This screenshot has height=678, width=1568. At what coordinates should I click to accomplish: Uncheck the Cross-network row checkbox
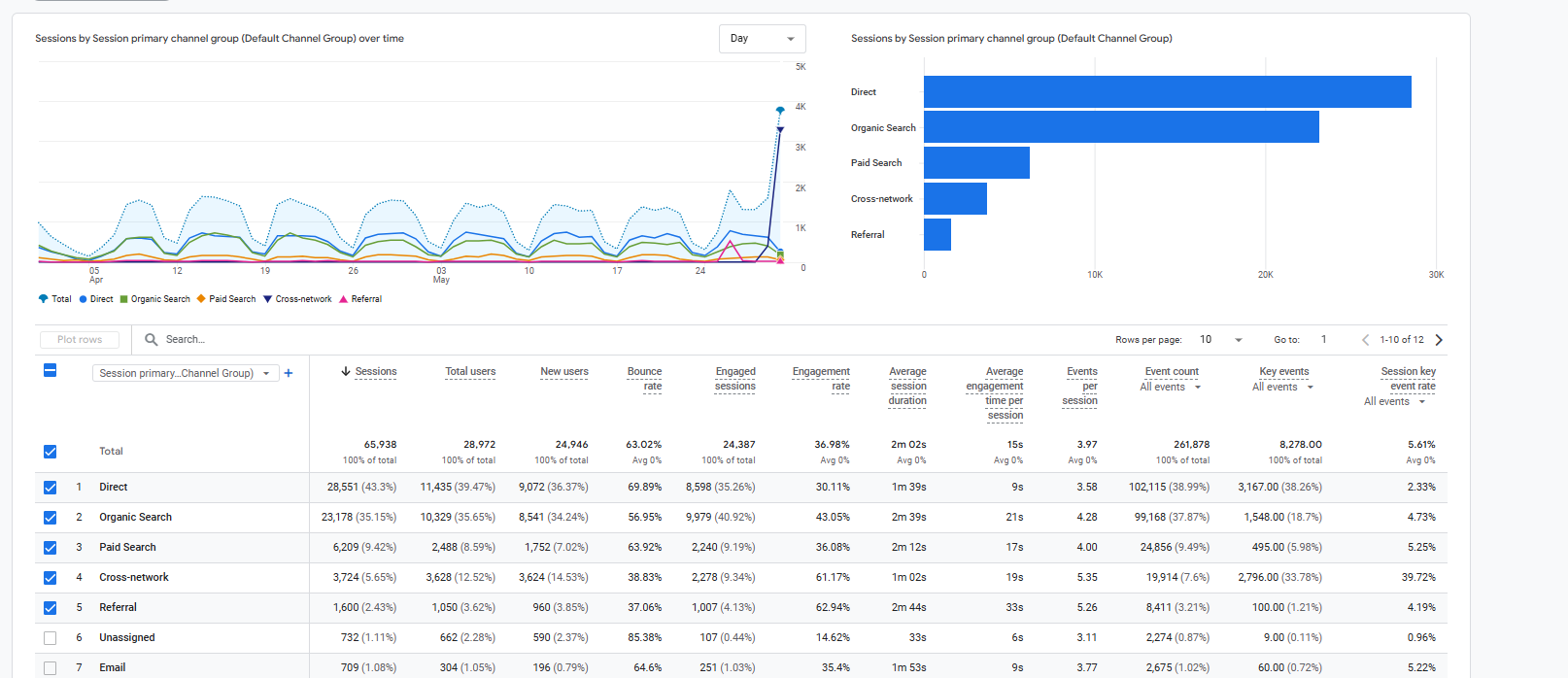[x=51, y=578]
